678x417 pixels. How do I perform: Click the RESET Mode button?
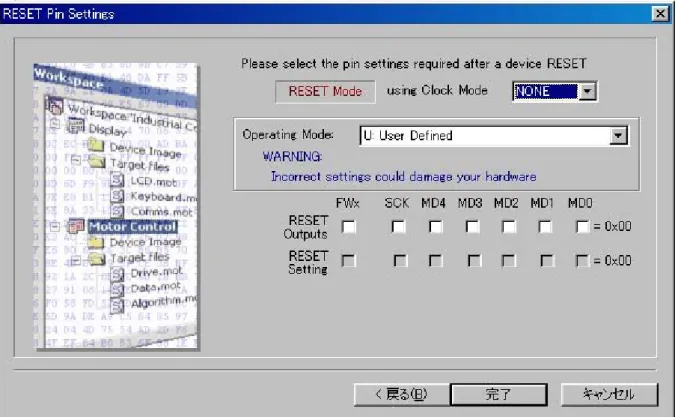pyautogui.click(x=325, y=91)
